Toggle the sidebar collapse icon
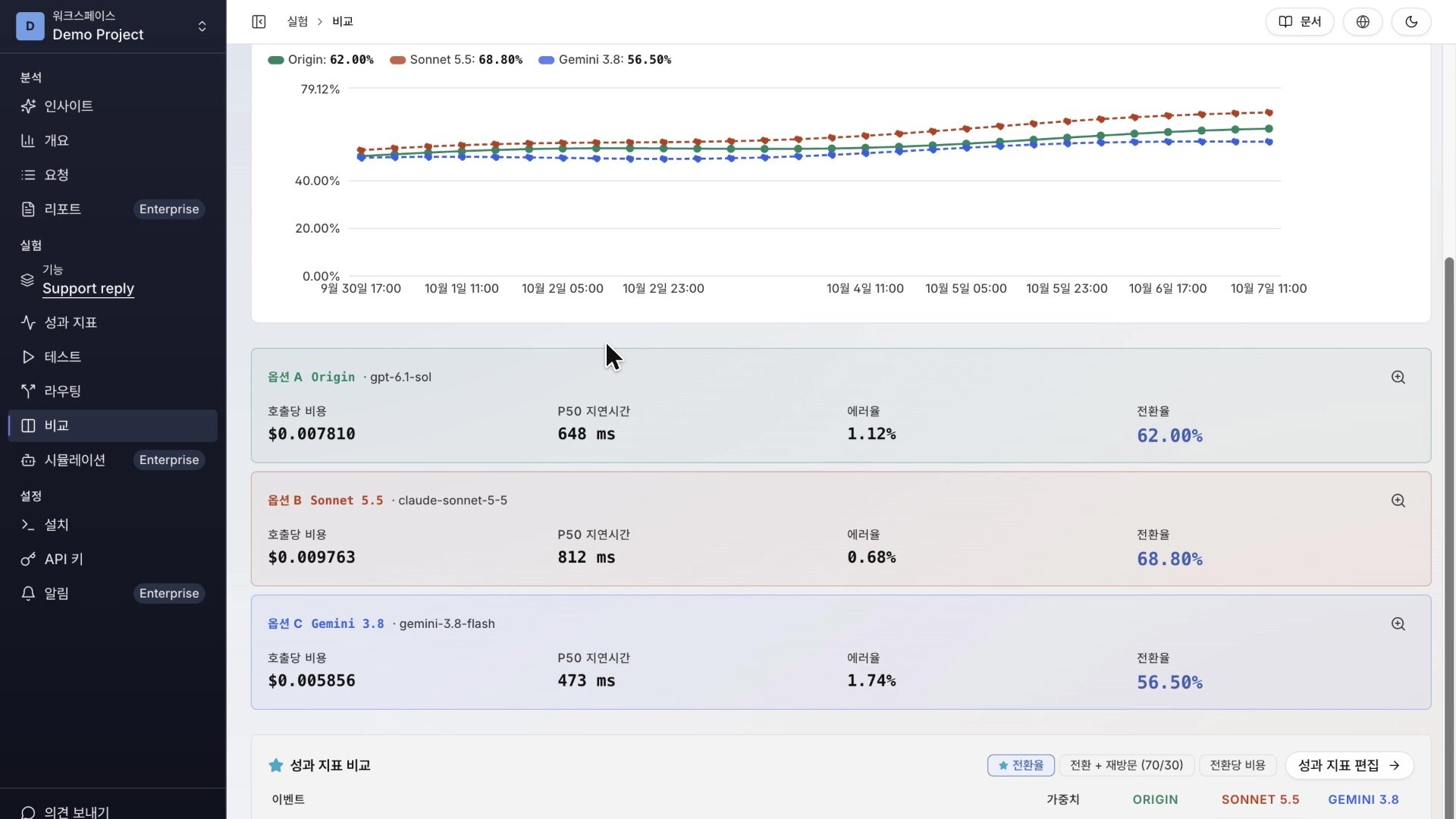The width and height of the screenshot is (1456, 819). click(x=259, y=21)
